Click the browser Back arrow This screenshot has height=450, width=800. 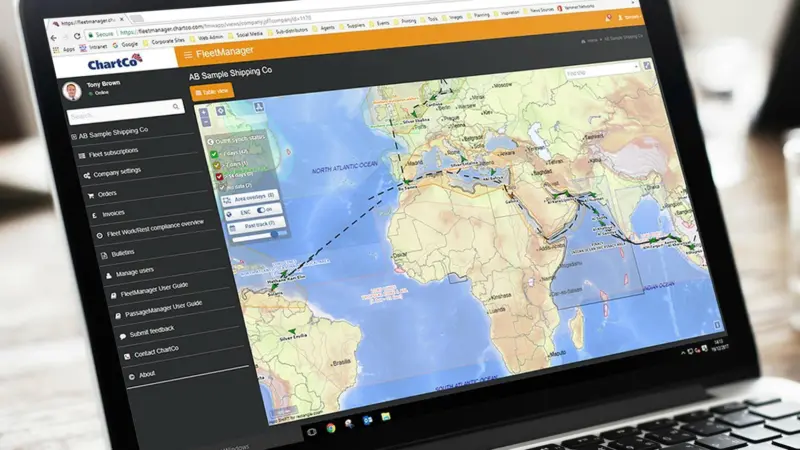(x=54, y=38)
